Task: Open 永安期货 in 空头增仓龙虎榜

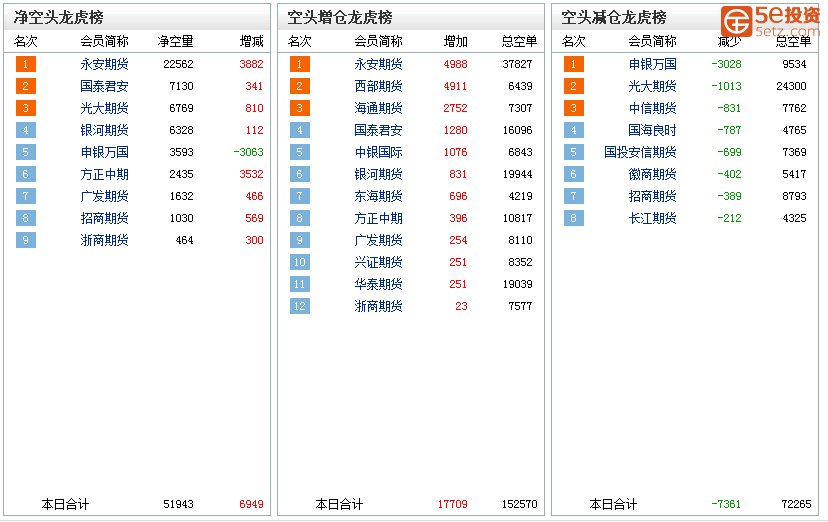Action: (378, 64)
